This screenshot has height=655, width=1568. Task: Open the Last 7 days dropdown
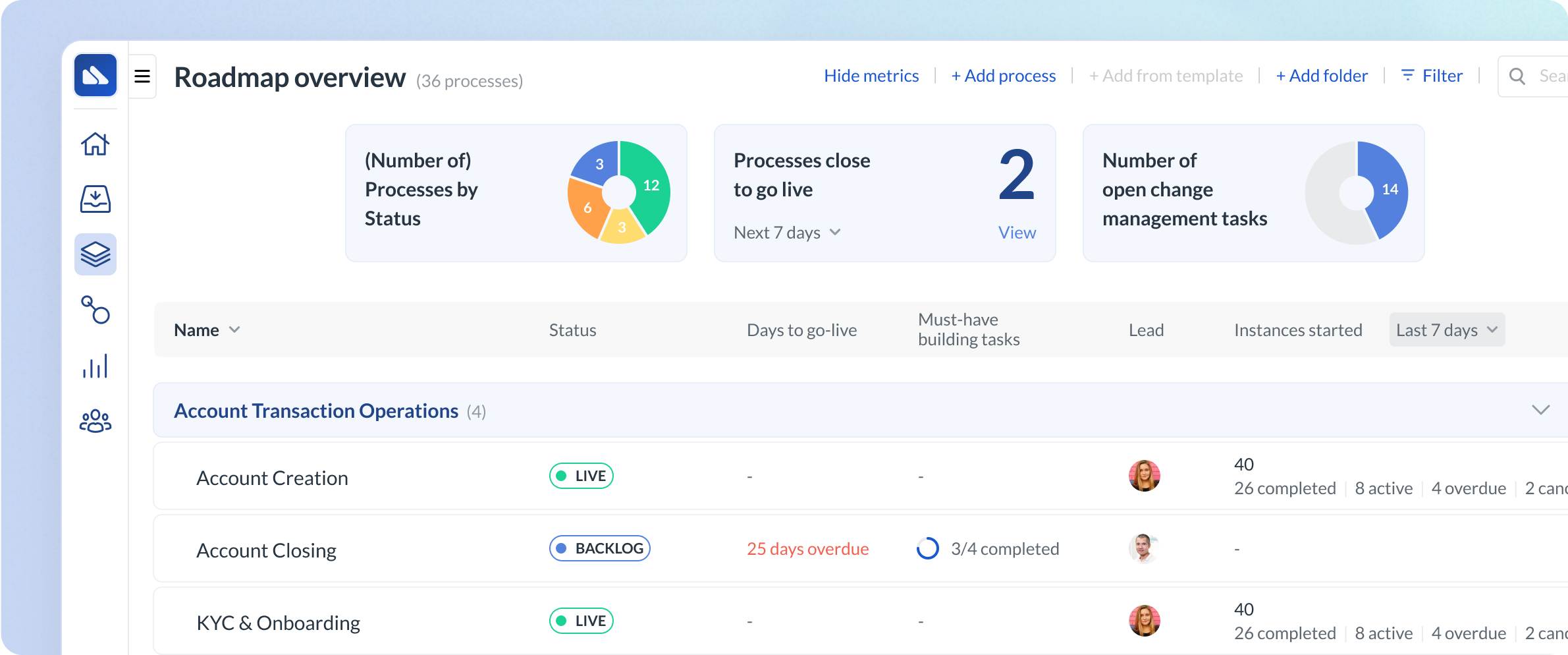[x=1447, y=329]
